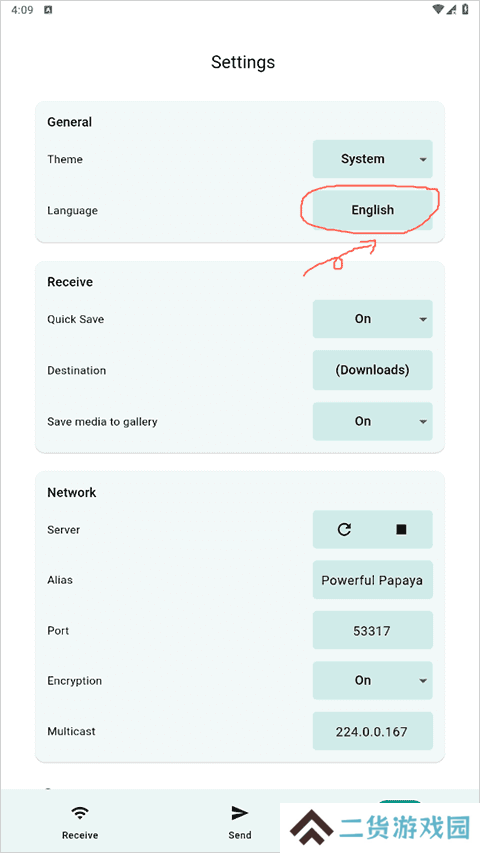Tap the time display in status bar
Screen dimensions: 480x853
coord(22,10)
